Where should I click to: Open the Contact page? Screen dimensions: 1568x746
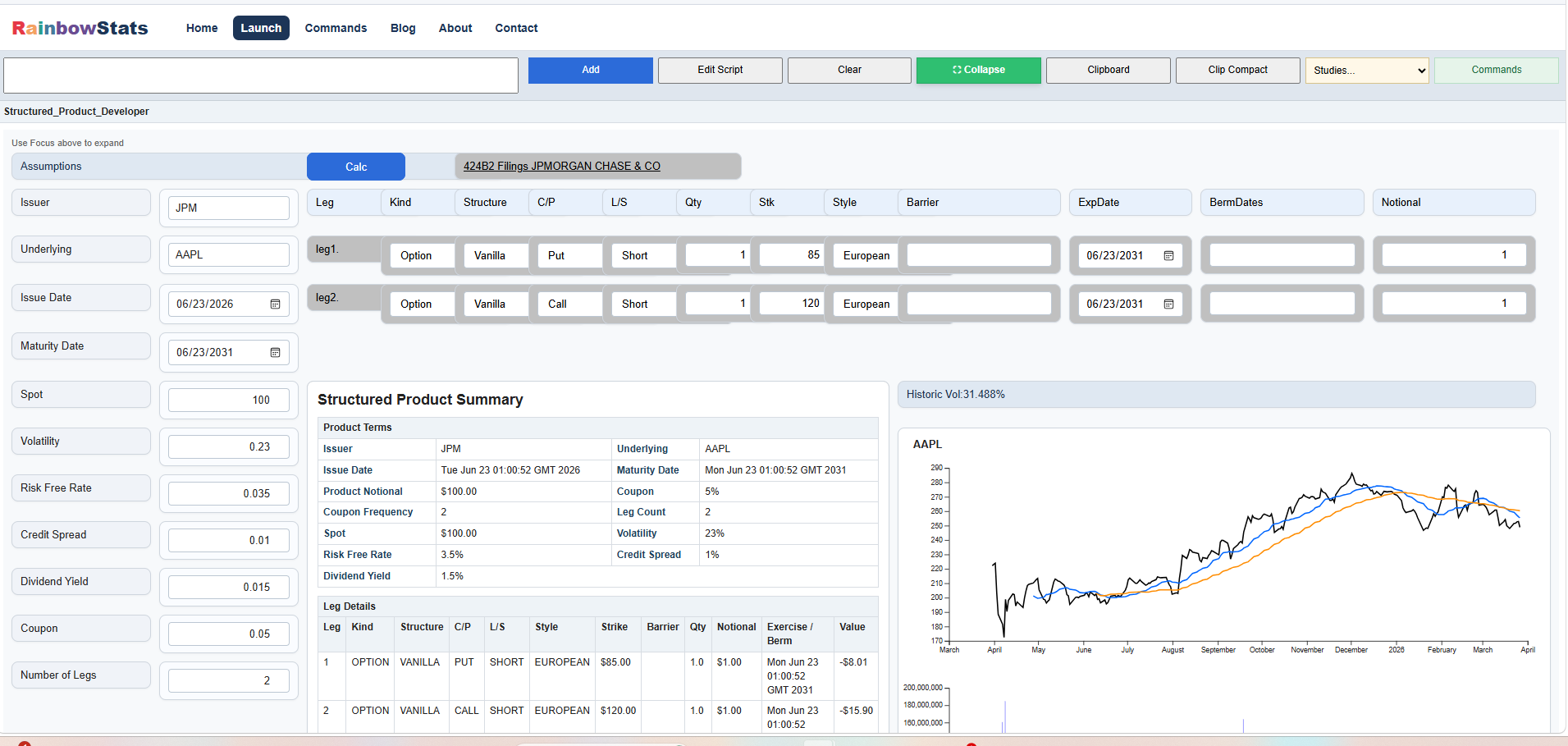click(516, 28)
